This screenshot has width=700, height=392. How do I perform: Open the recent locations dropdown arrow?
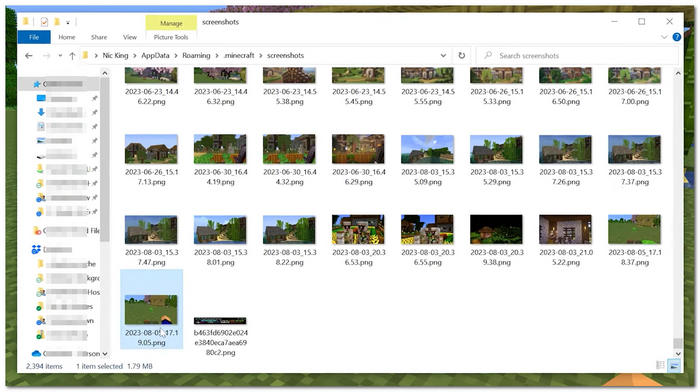pyautogui.click(x=60, y=56)
